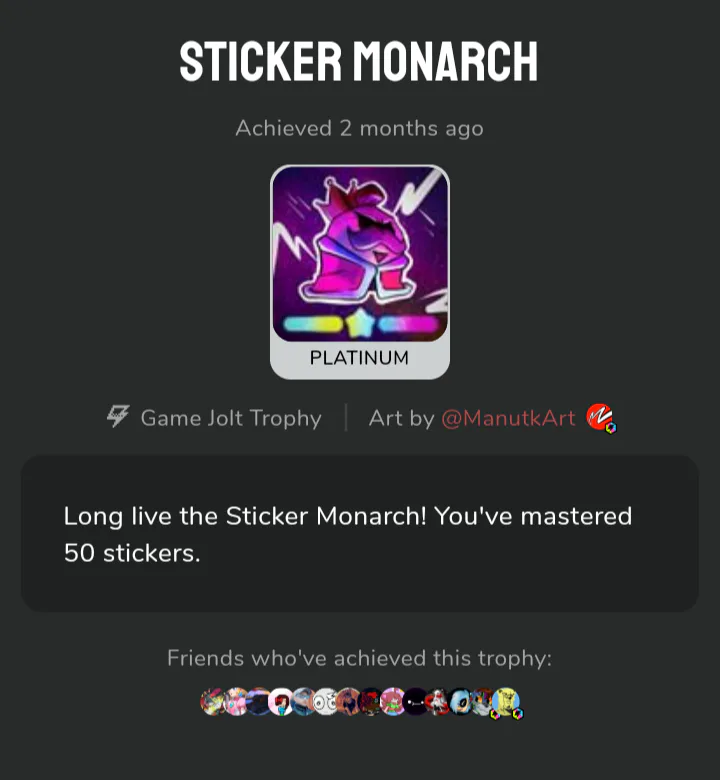This screenshot has width=720, height=780.
Task: Open red-haired character avatar on white
Action: pyautogui.click(x=281, y=702)
